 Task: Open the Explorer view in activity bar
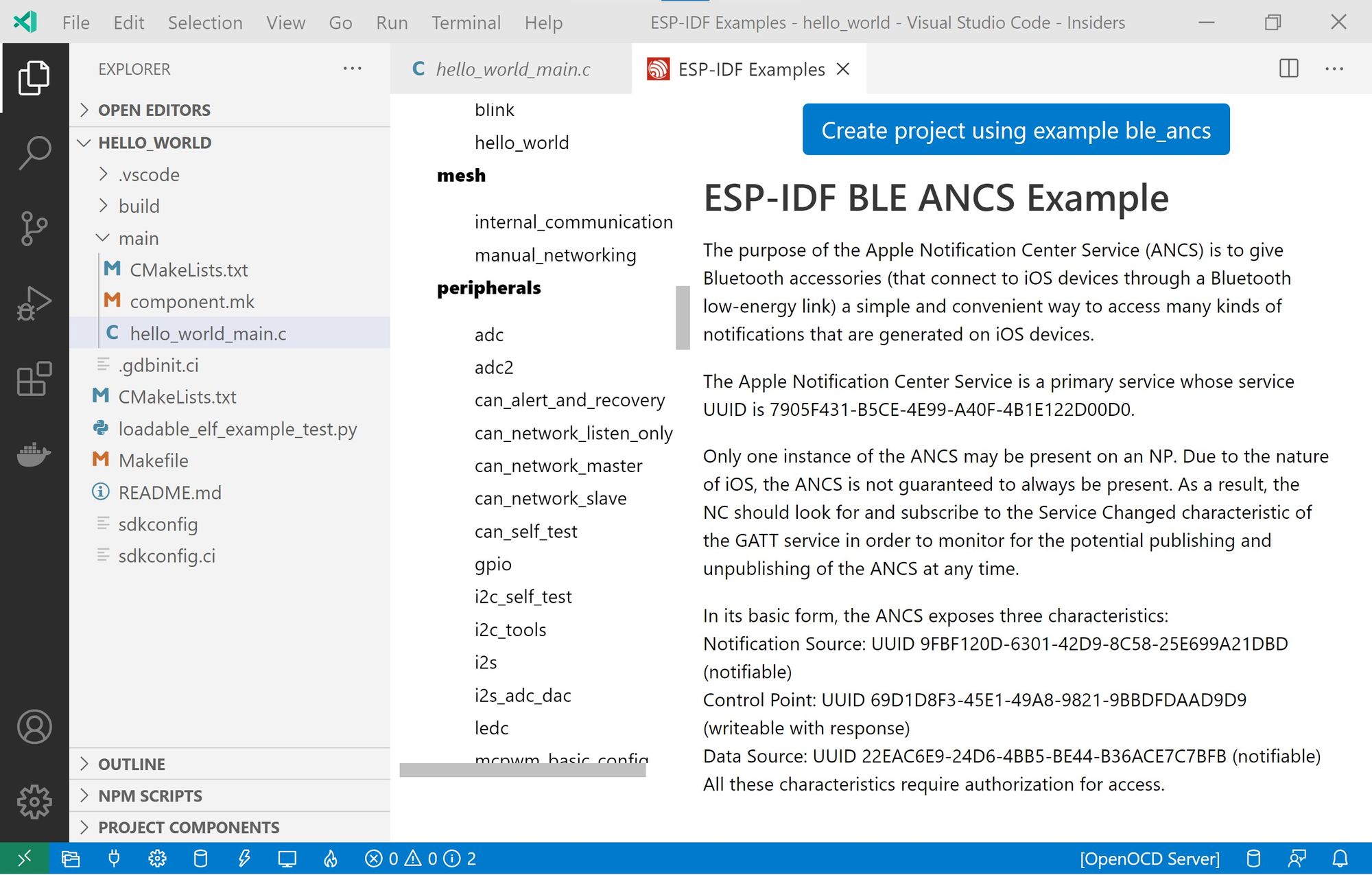34,77
